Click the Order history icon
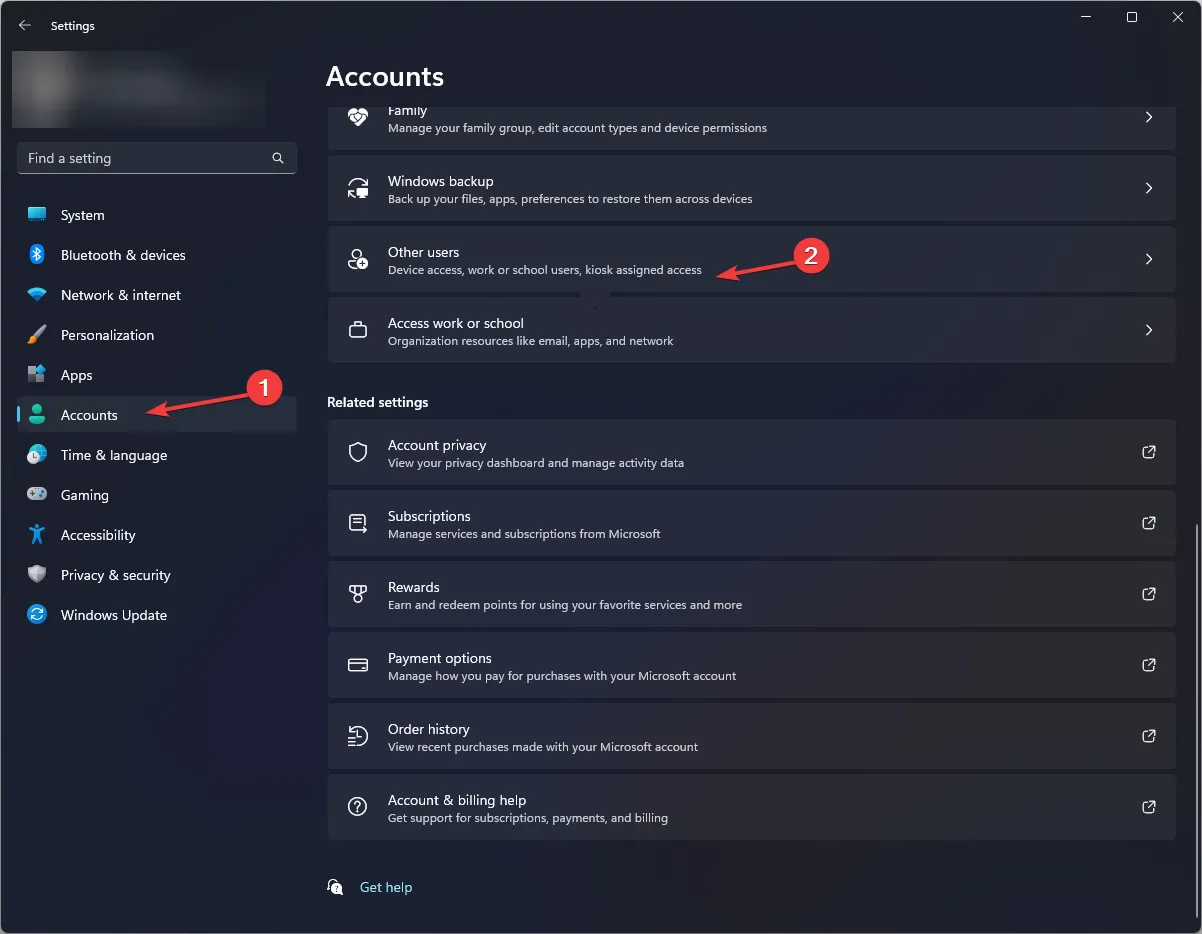Image resolution: width=1202 pixels, height=934 pixels. tap(358, 736)
